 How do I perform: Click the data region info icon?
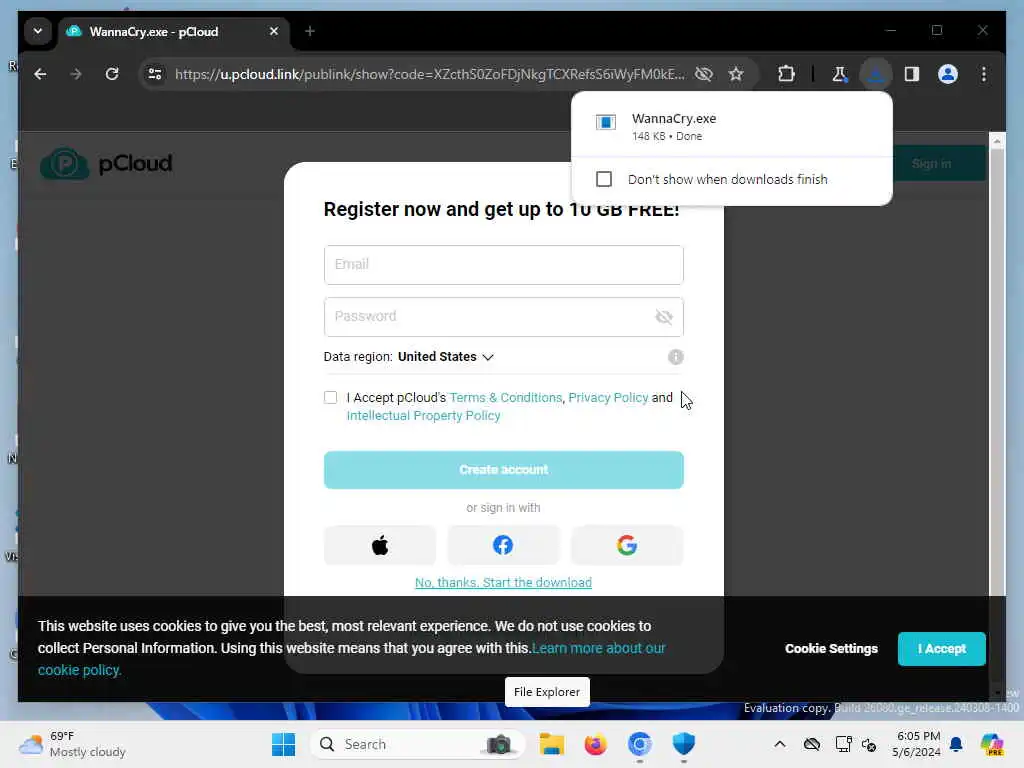pos(675,357)
